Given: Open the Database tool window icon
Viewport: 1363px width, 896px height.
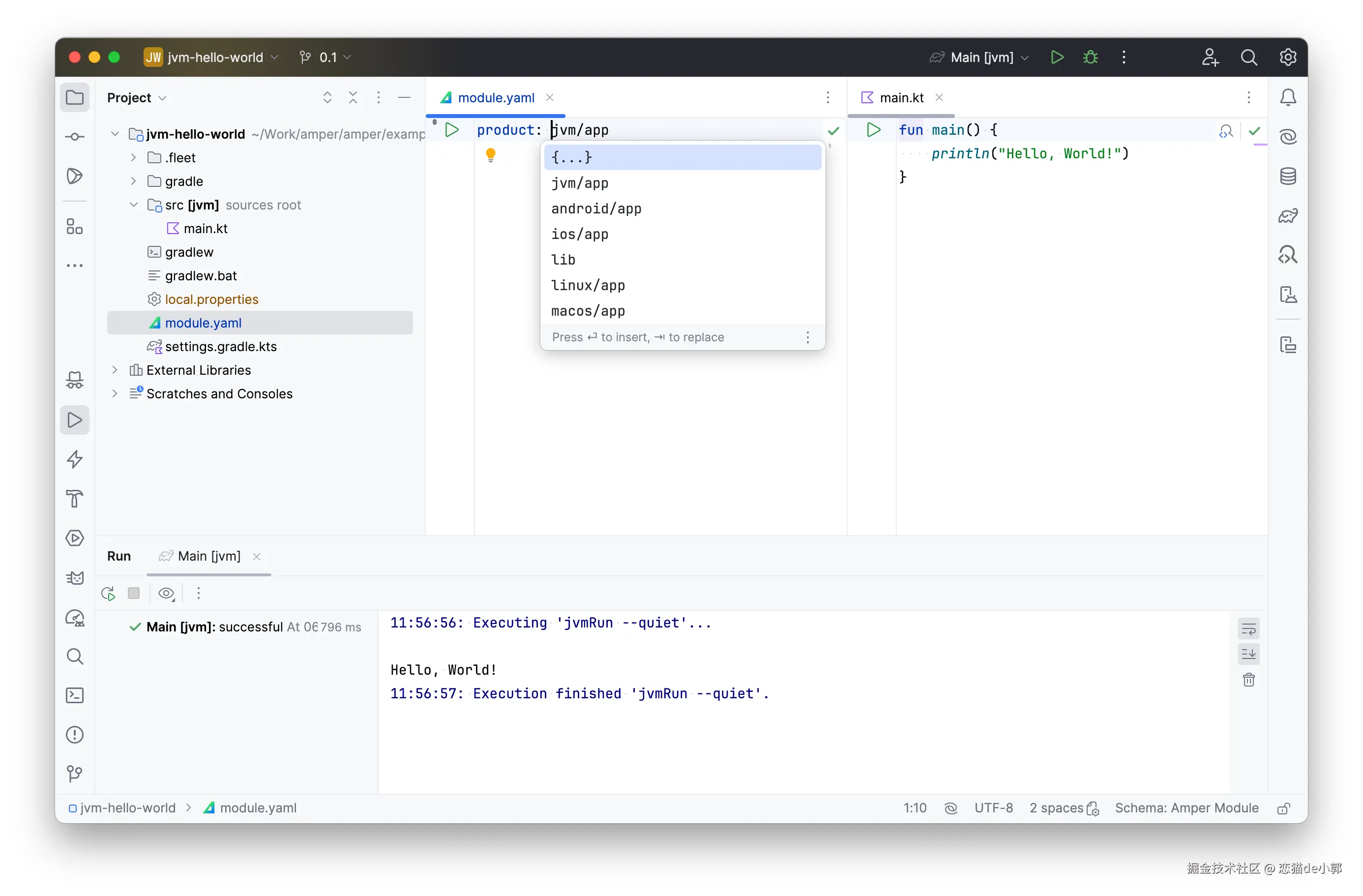Looking at the screenshot, I should pyautogui.click(x=1288, y=176).
